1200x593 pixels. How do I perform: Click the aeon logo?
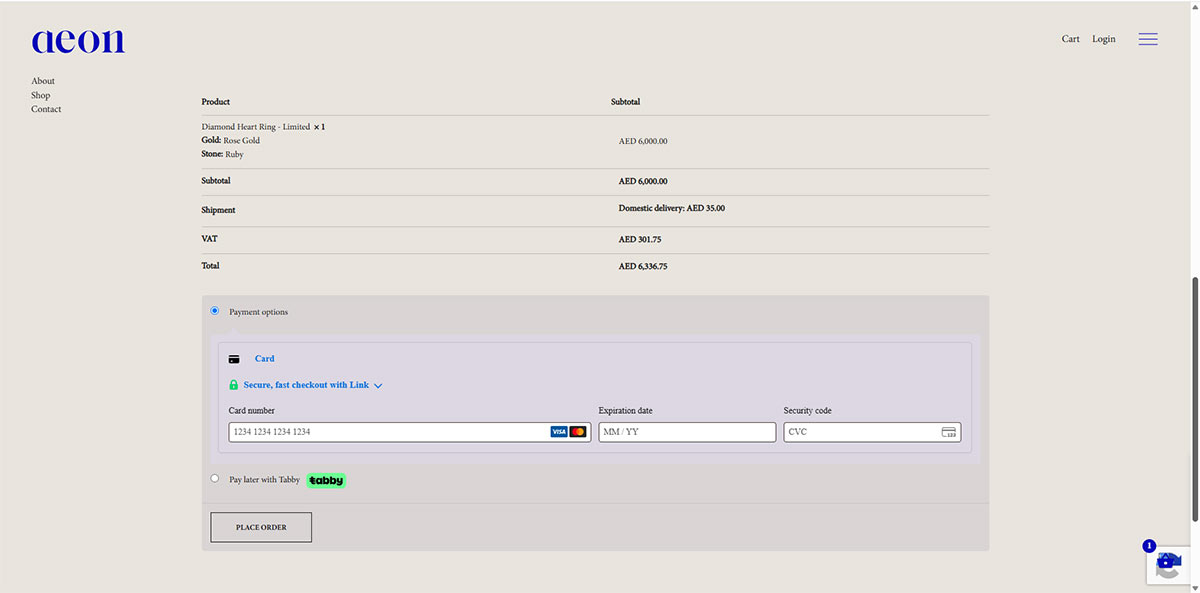tap(78, 40)
